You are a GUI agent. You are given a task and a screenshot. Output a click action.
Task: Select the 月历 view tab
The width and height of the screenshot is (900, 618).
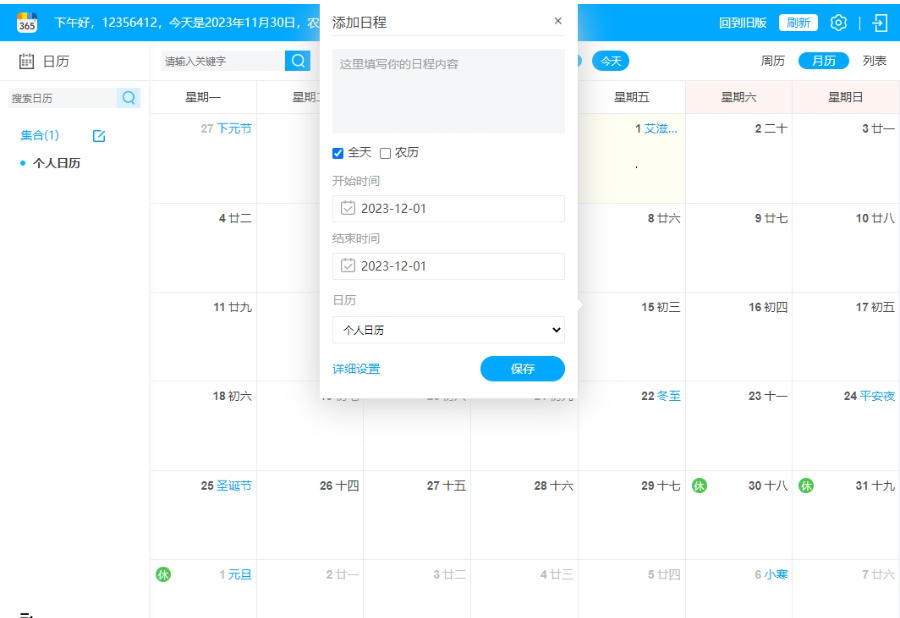823,61
